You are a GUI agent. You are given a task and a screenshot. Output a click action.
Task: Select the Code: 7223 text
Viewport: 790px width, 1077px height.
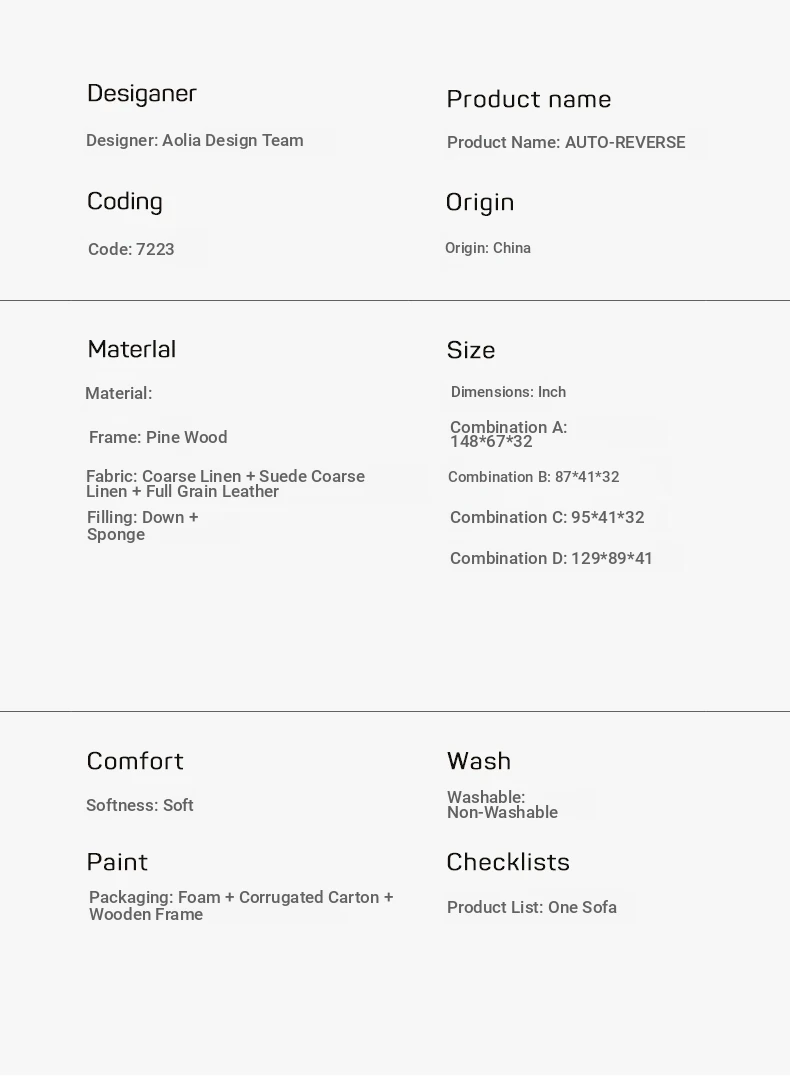tap(131, 250)
